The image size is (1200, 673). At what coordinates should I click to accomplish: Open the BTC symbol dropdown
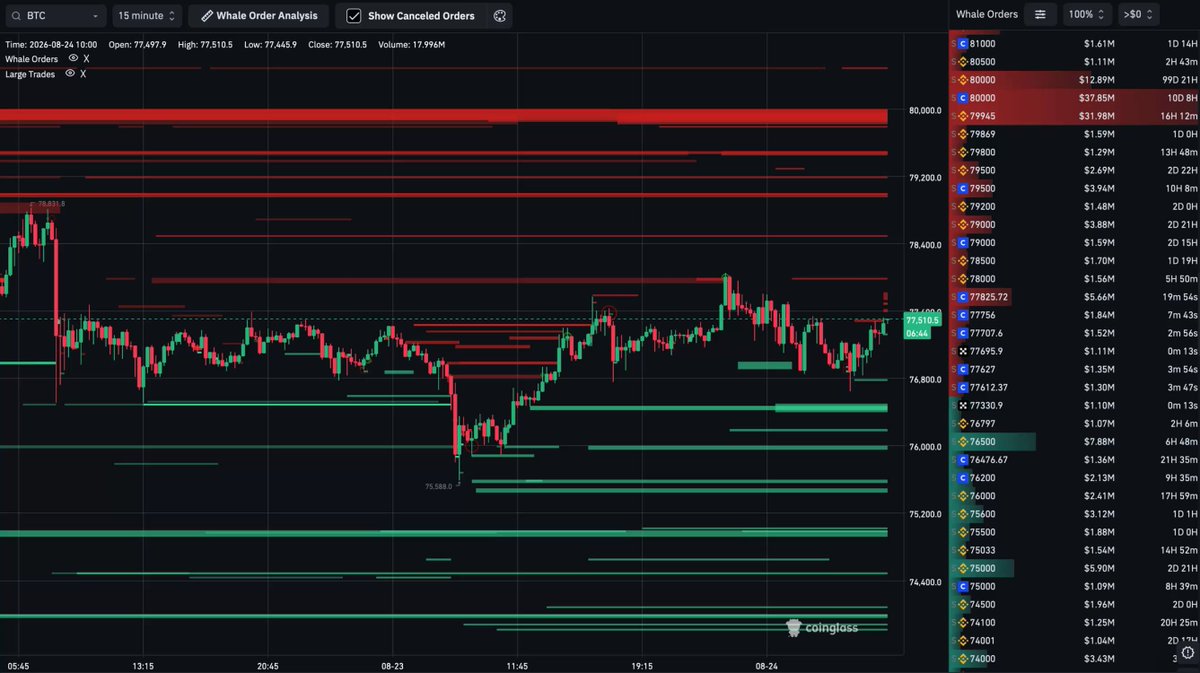click(x=55, y=16)
